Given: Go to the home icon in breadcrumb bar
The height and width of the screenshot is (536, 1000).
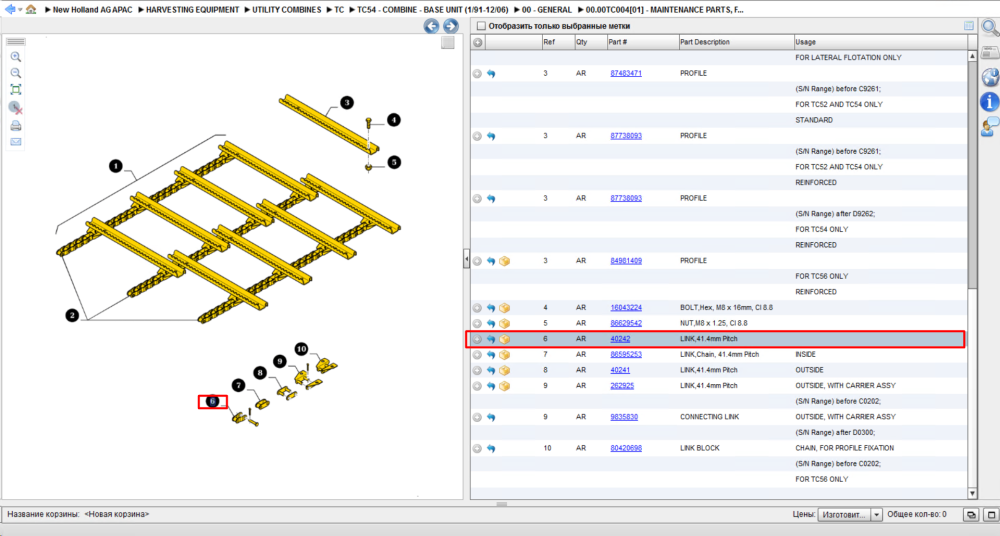Looking at the screenshot, I should pos(31,9).
